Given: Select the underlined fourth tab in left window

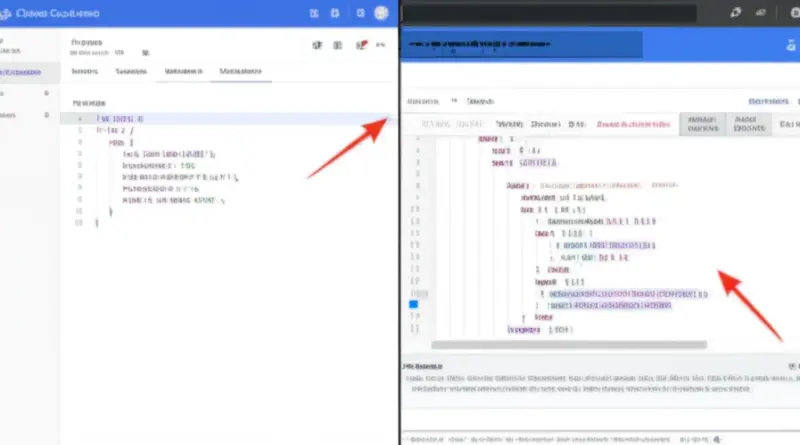Looking at the screenshot, I should [240, 71].
